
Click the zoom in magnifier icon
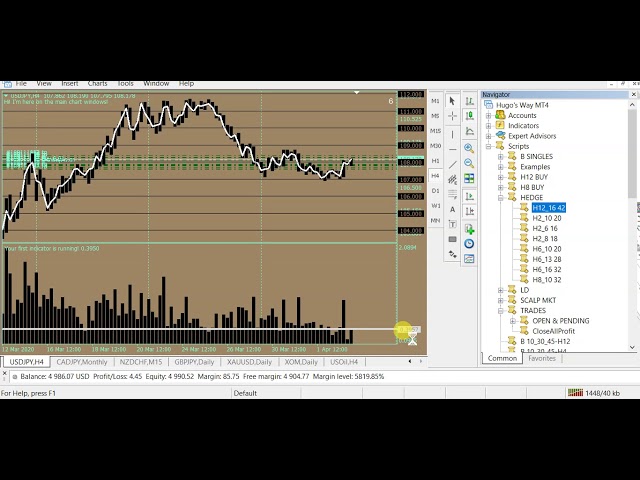tap(469, 148)
